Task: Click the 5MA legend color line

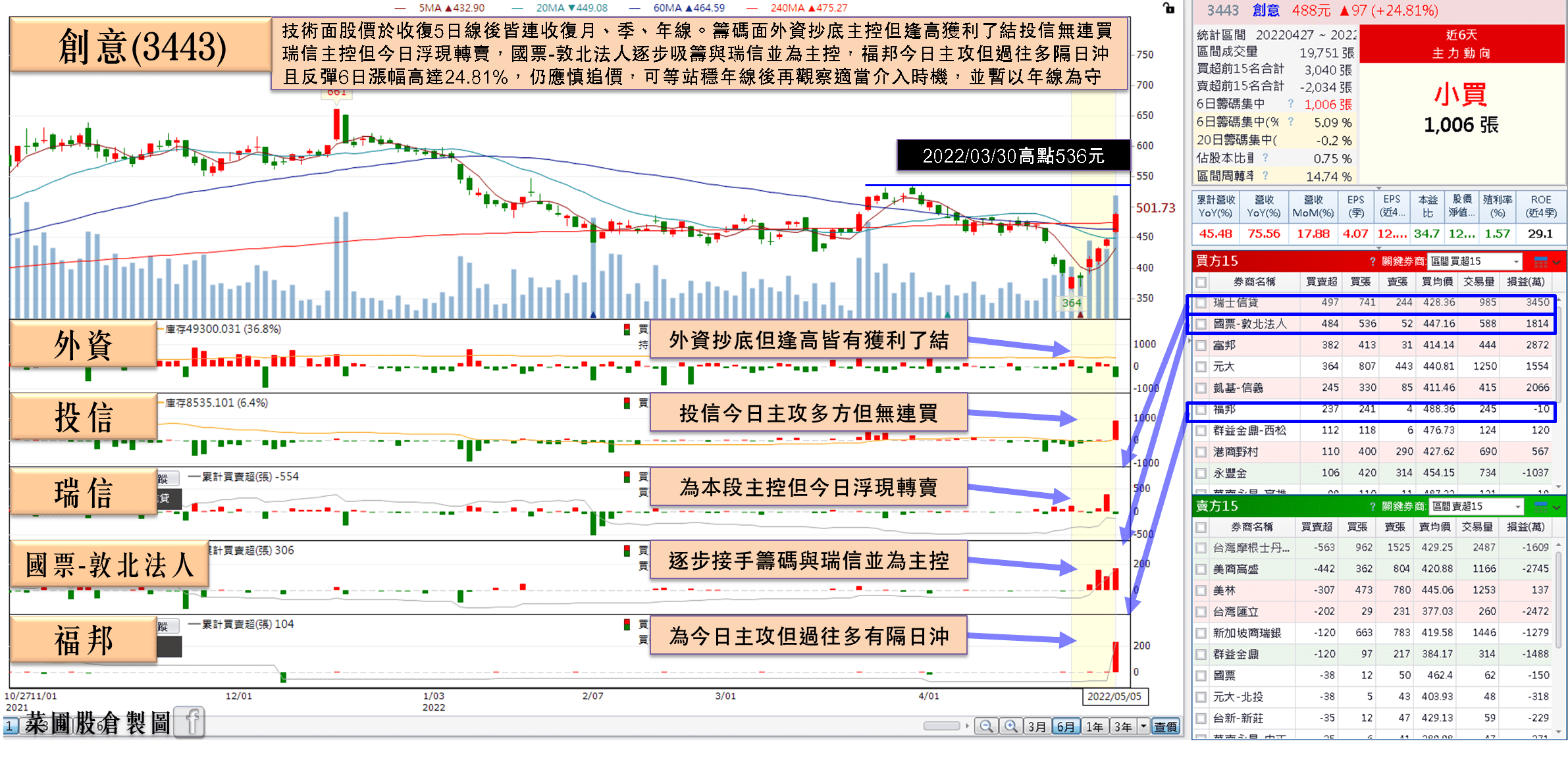Action: (400, 9)
